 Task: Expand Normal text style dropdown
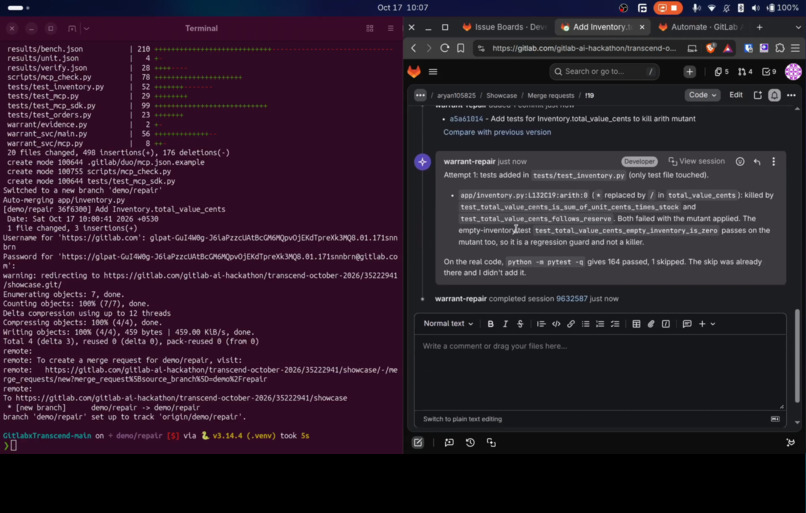[448, 324]
